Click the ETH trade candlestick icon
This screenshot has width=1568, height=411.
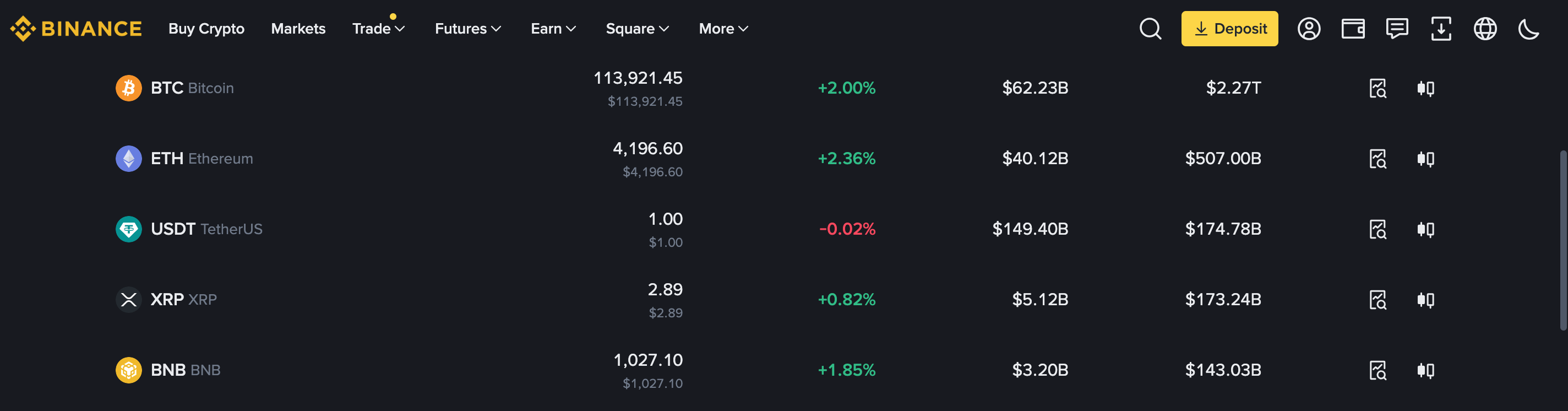1425,159
